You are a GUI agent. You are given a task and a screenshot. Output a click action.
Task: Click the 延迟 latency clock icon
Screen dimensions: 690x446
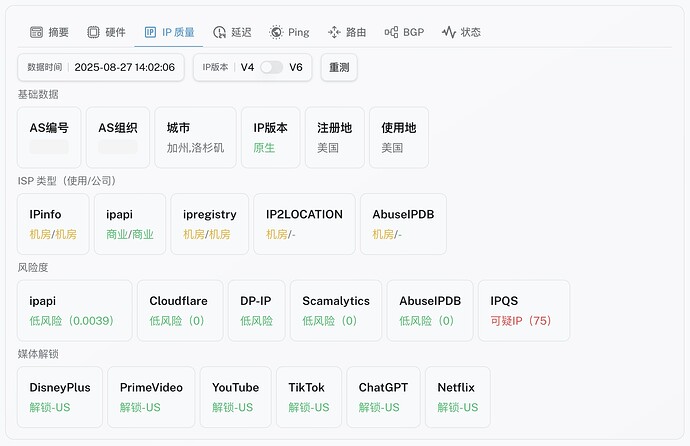[x=220, y=32]
